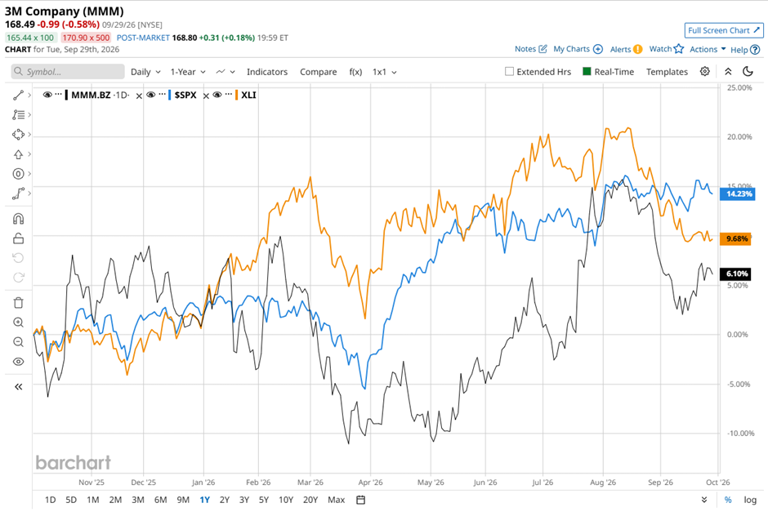
Task: Click the undo arrow icon
Action: pyautogui.click(x=18, y=258)
